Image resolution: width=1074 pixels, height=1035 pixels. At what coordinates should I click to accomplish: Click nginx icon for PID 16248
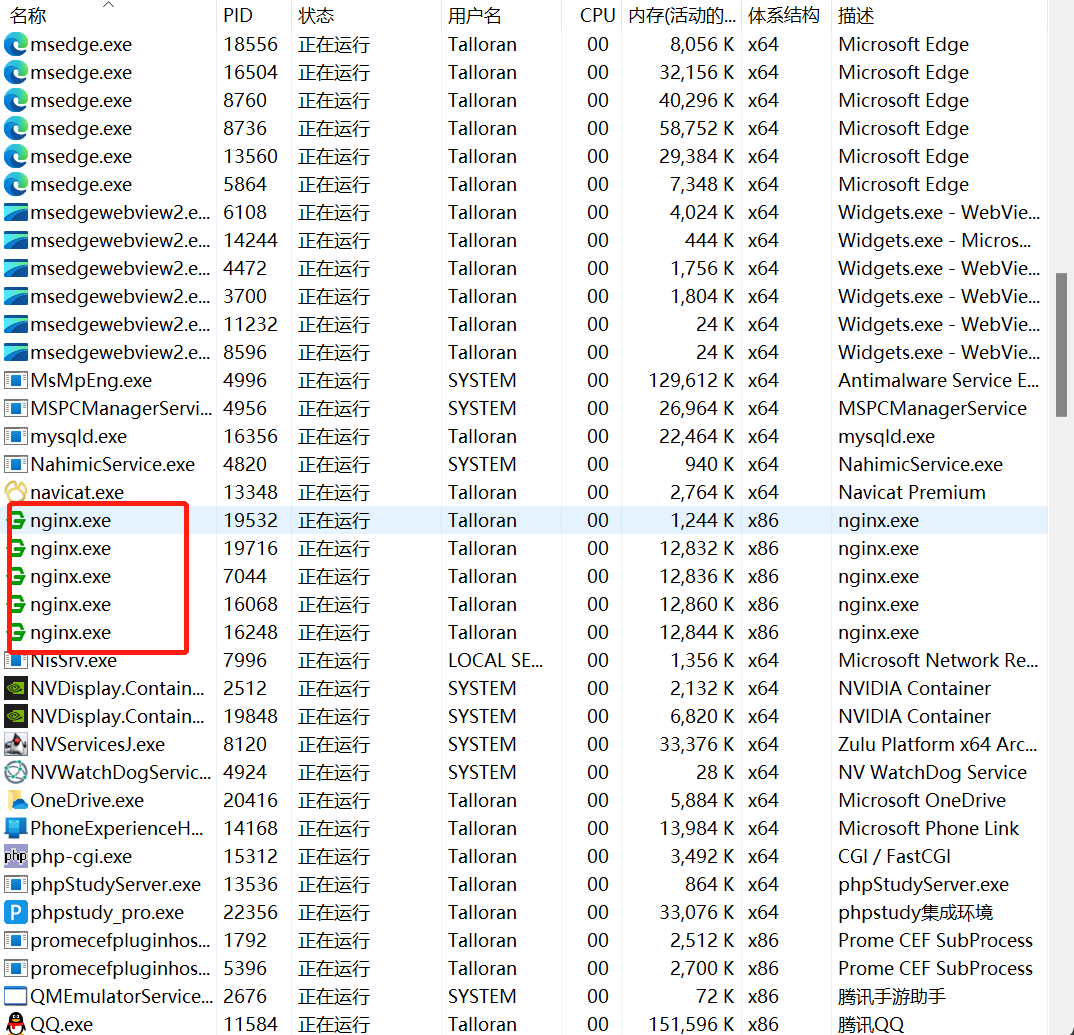[x=18, y=632]
